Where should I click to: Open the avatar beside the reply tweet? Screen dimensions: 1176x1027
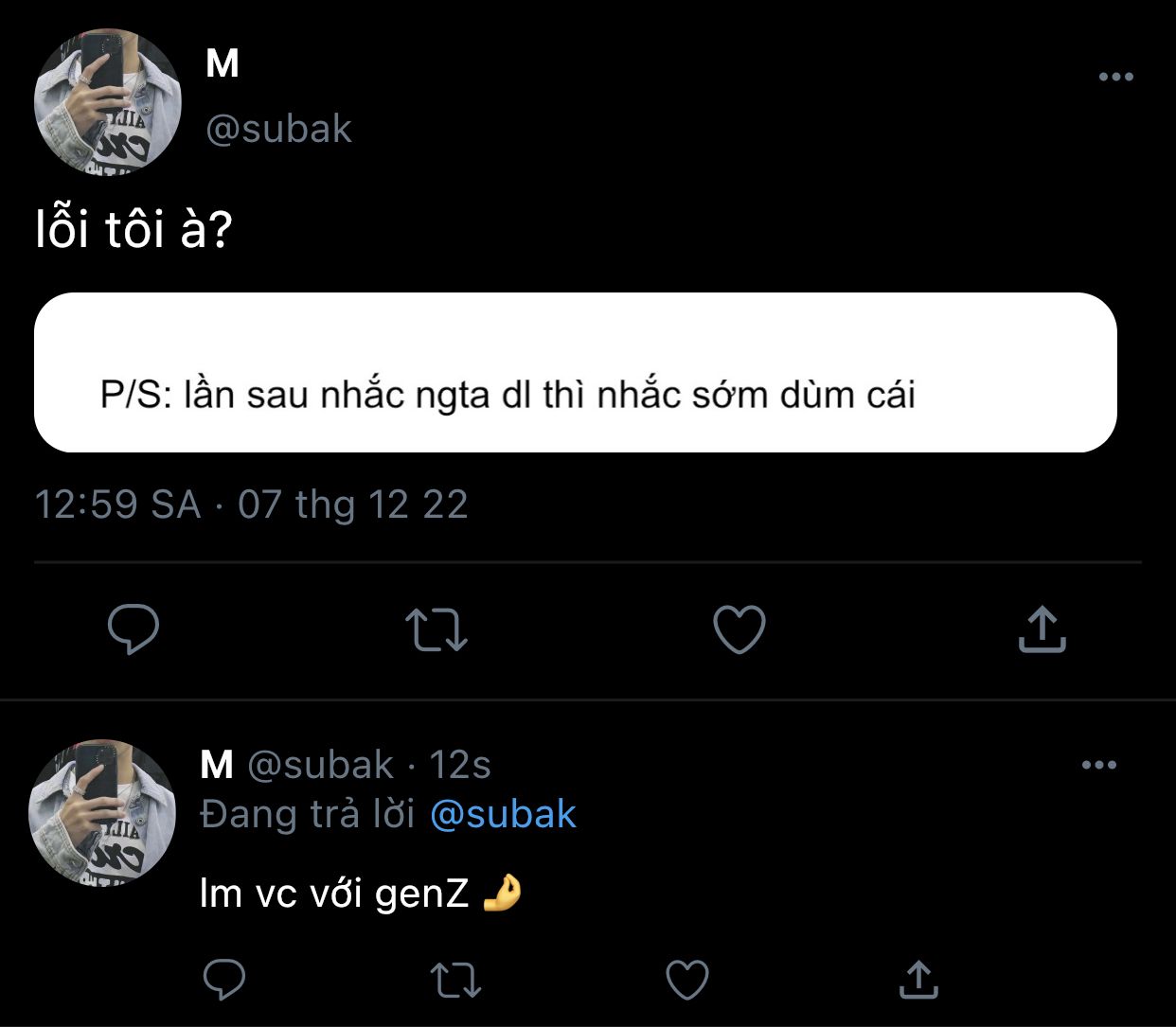101,813
